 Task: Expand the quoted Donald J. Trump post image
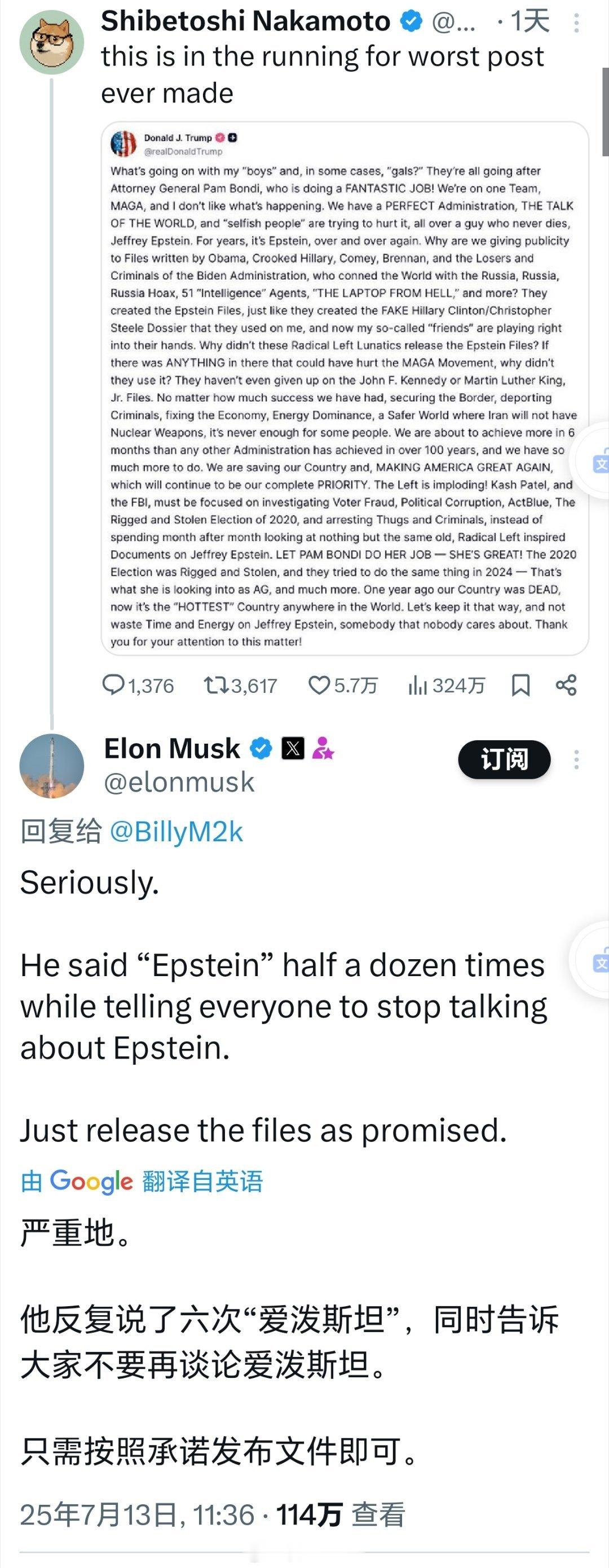point(345,388)
